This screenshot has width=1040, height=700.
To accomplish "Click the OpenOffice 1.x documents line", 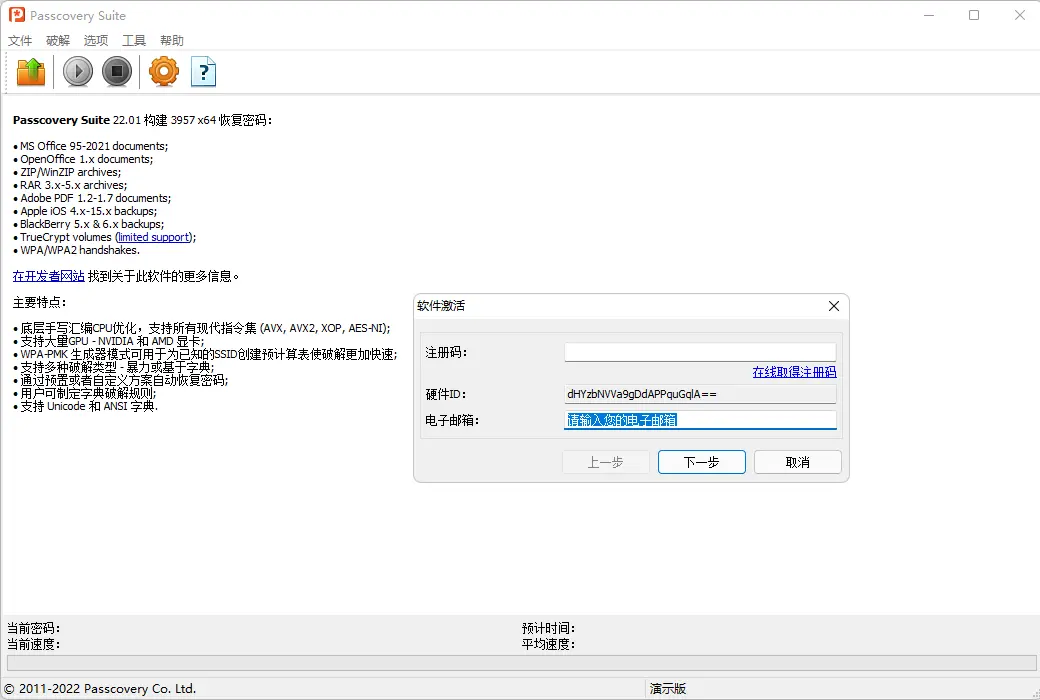I will (x=86, y=159).
